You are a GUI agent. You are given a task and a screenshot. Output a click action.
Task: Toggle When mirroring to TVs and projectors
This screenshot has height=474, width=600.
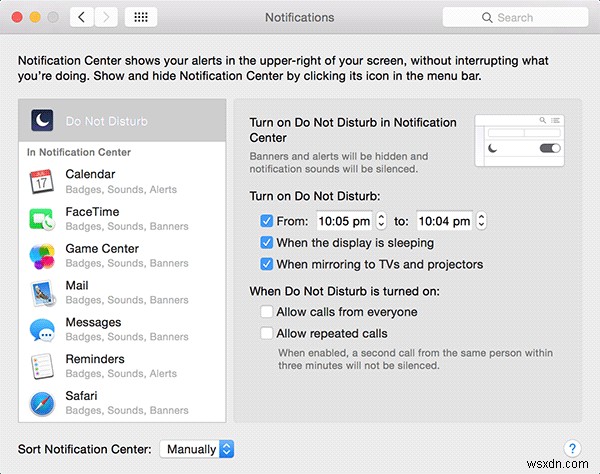click(x=266, y=264)
